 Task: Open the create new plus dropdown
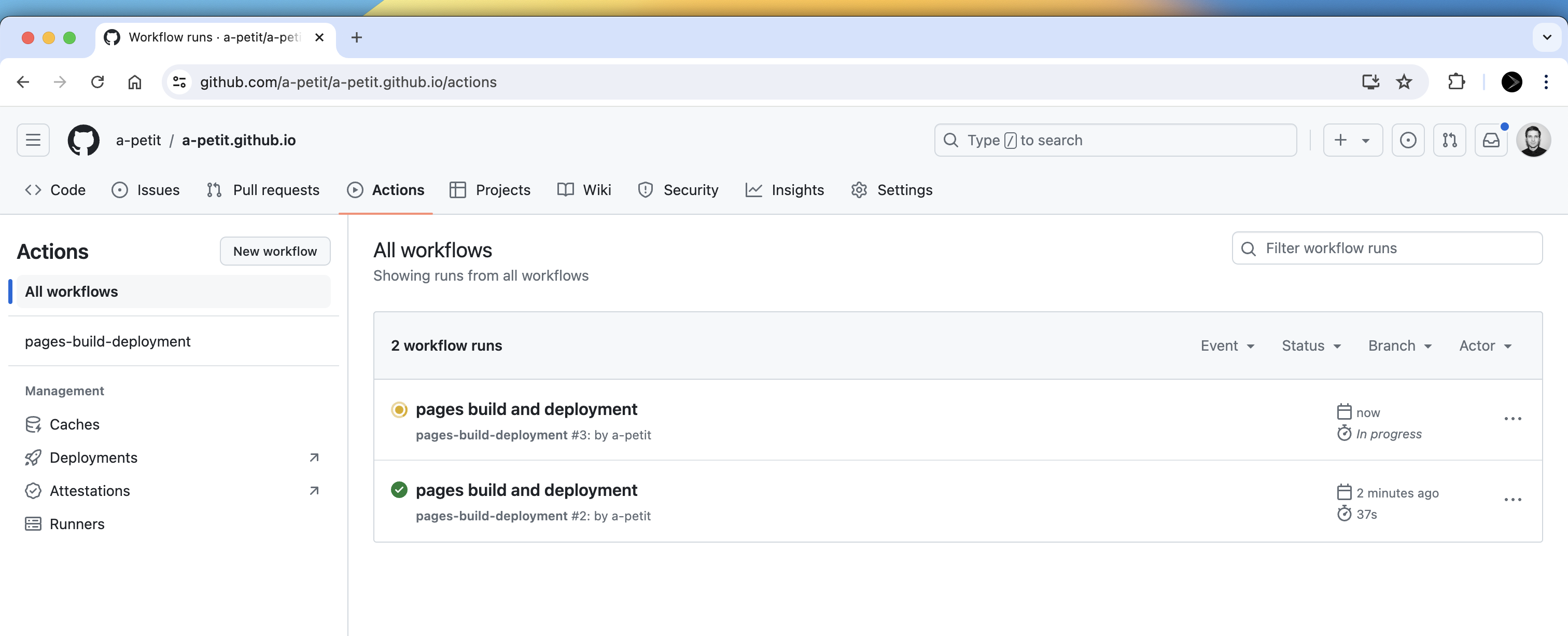point(1352,140)
